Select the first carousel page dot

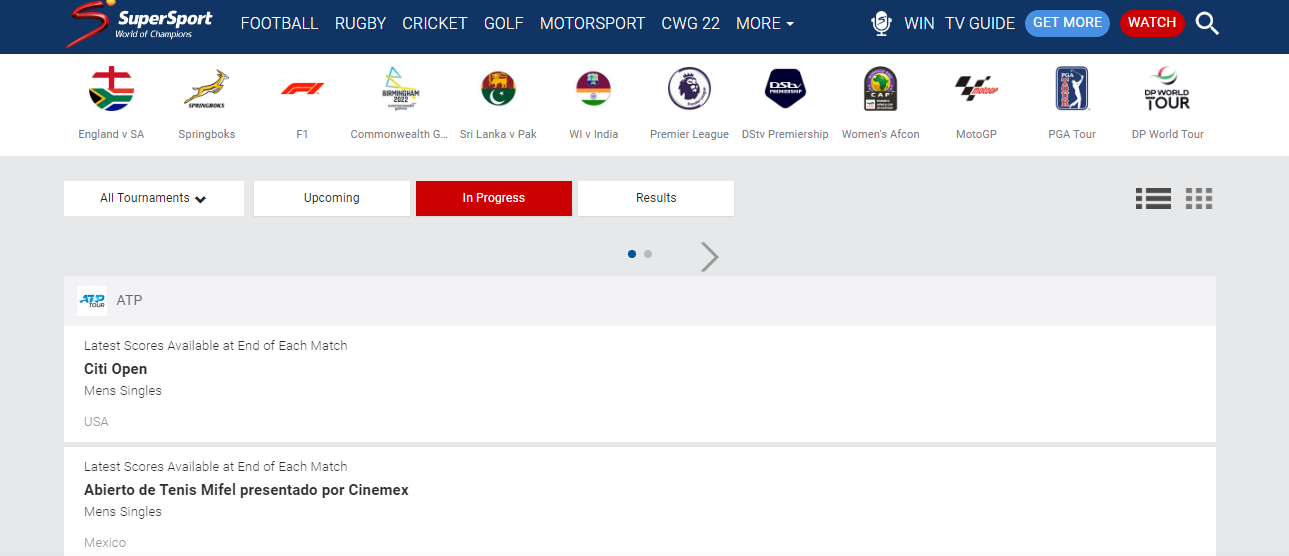[632, 254]
